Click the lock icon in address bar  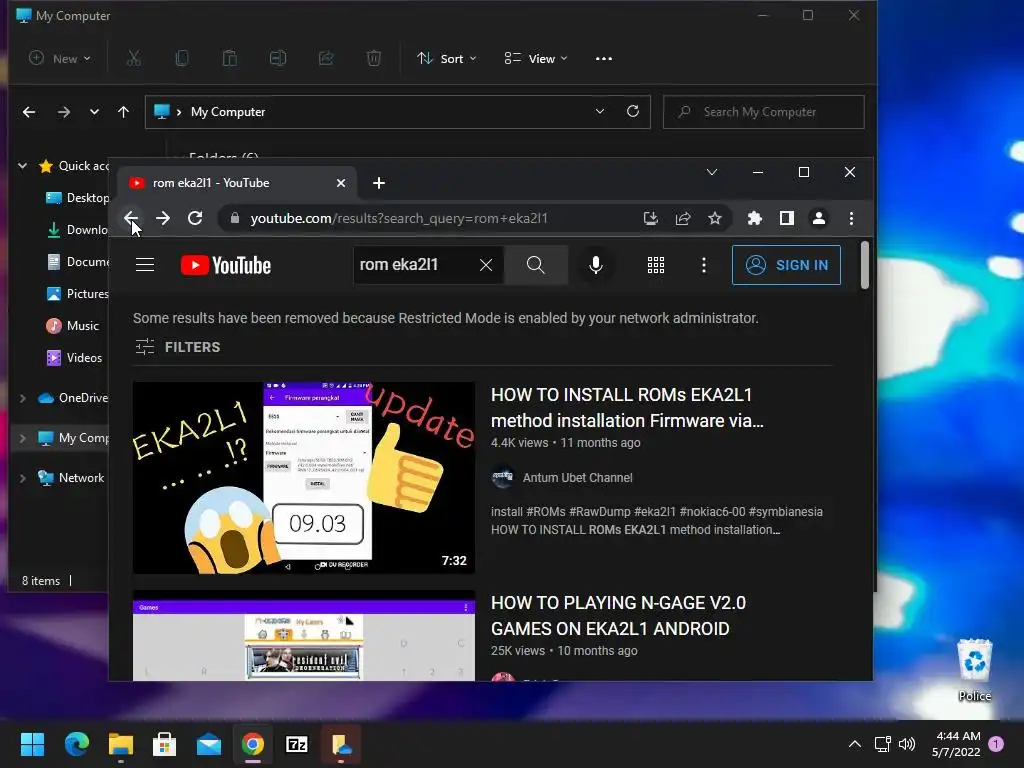[x=235, y=218]
